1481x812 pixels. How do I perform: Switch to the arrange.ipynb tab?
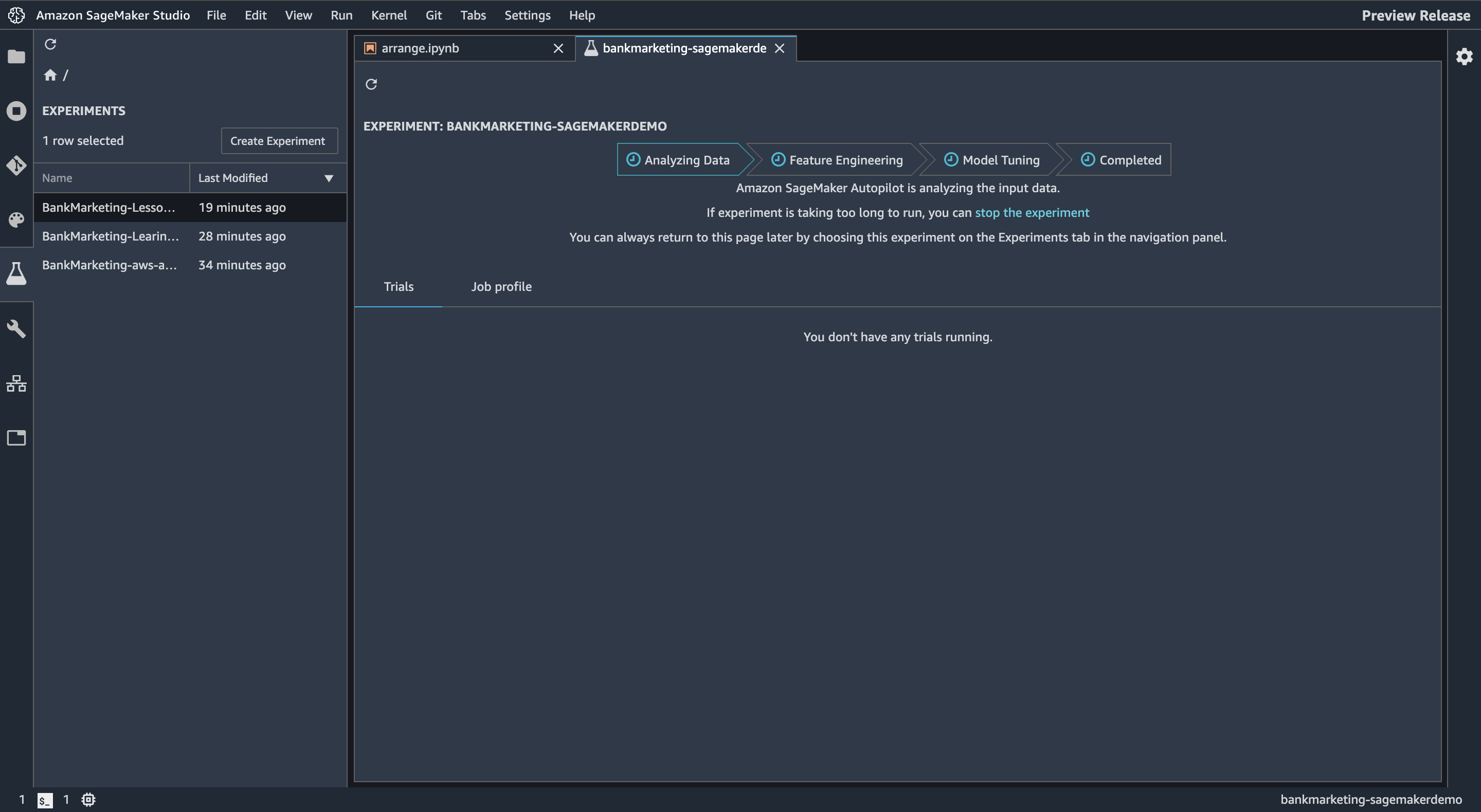(464, 48)
